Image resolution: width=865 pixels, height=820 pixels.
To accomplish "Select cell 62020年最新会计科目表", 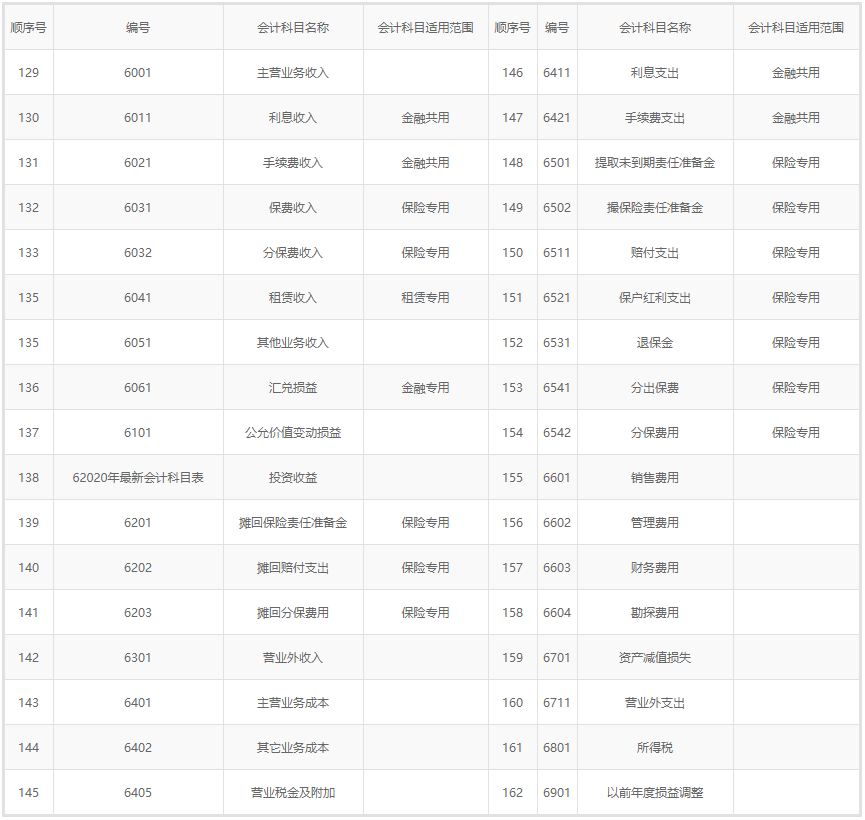I will click(138, 477).
